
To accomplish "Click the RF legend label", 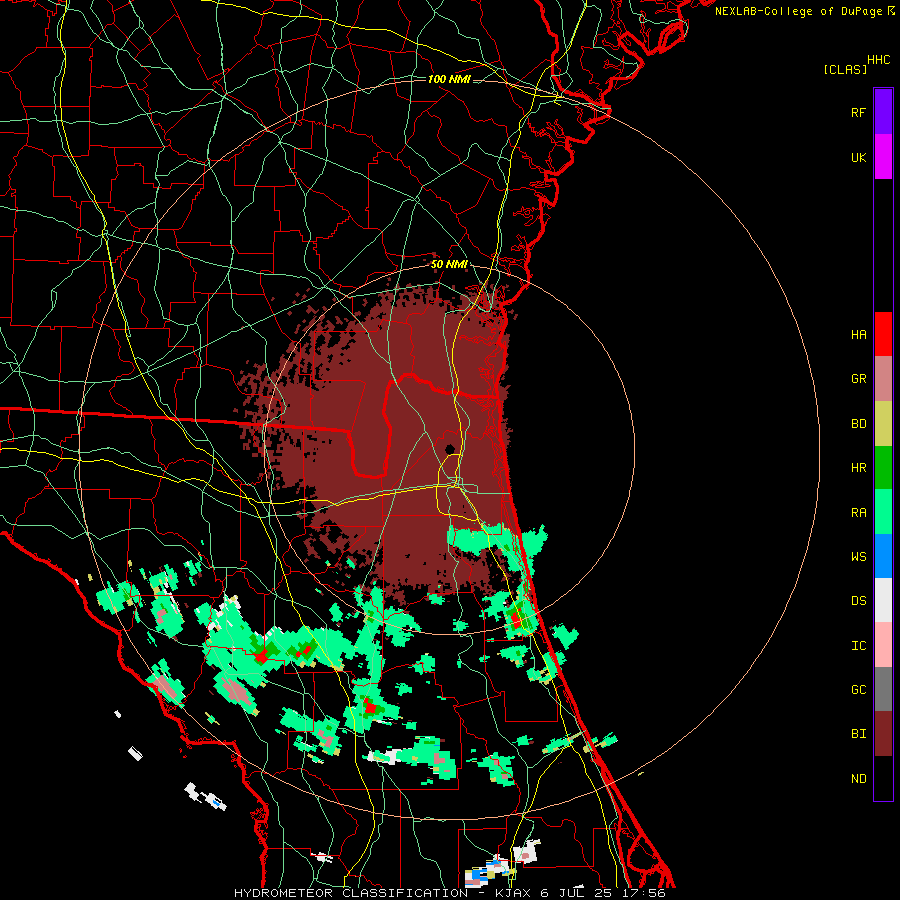I will click(858, 112).
